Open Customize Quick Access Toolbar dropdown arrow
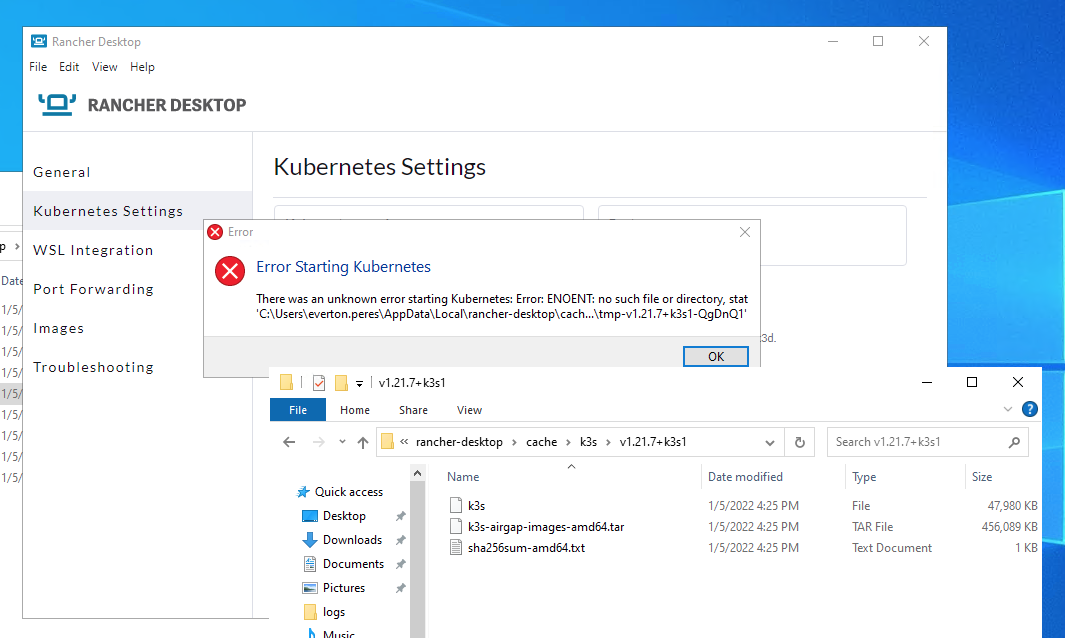This screenshot has width=1065, height=638. (x=359, y=384)
